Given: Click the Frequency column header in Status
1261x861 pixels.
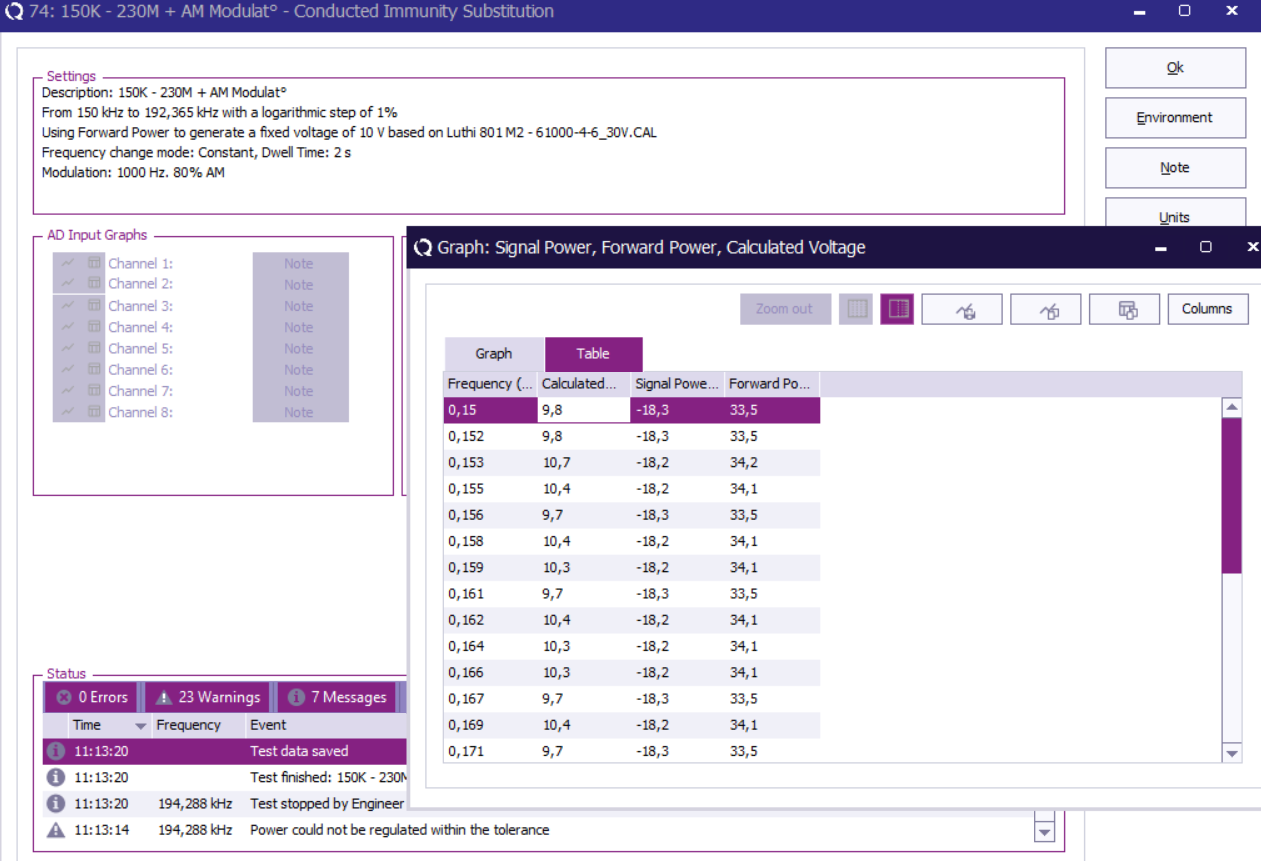Looking at the screenshot, I should pos(188,725).
